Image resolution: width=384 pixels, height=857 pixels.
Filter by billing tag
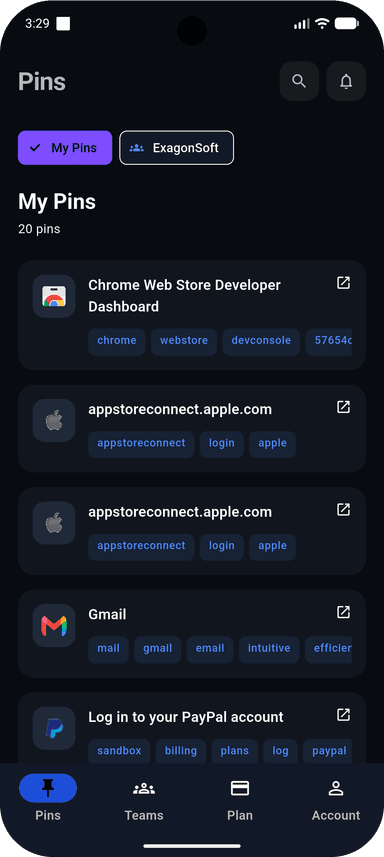tap(181, 751)
